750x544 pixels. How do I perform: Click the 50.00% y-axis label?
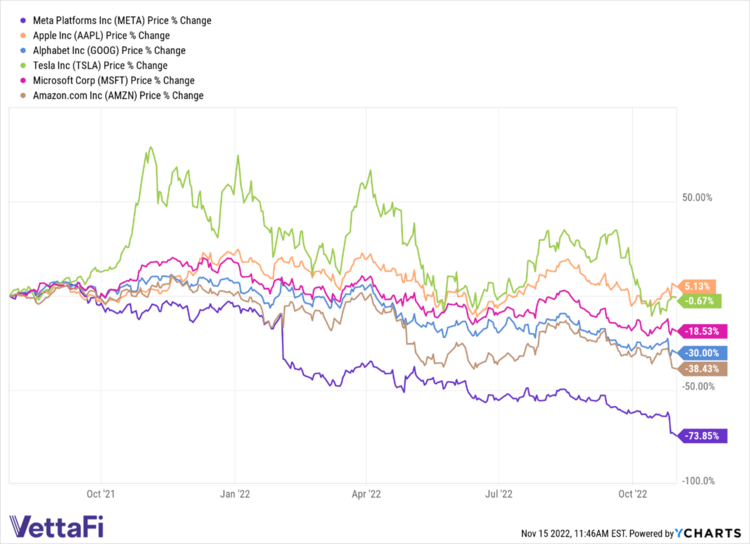(699, 198)
